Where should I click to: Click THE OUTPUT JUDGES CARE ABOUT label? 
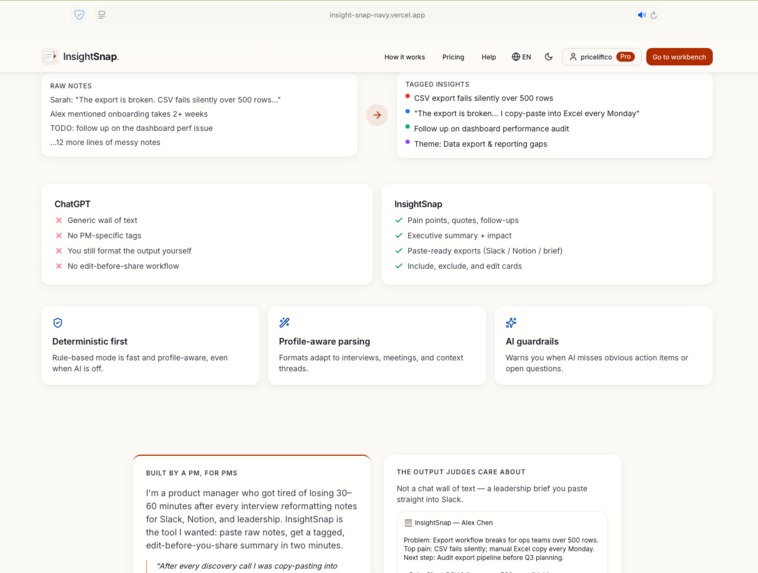(461, 472)
